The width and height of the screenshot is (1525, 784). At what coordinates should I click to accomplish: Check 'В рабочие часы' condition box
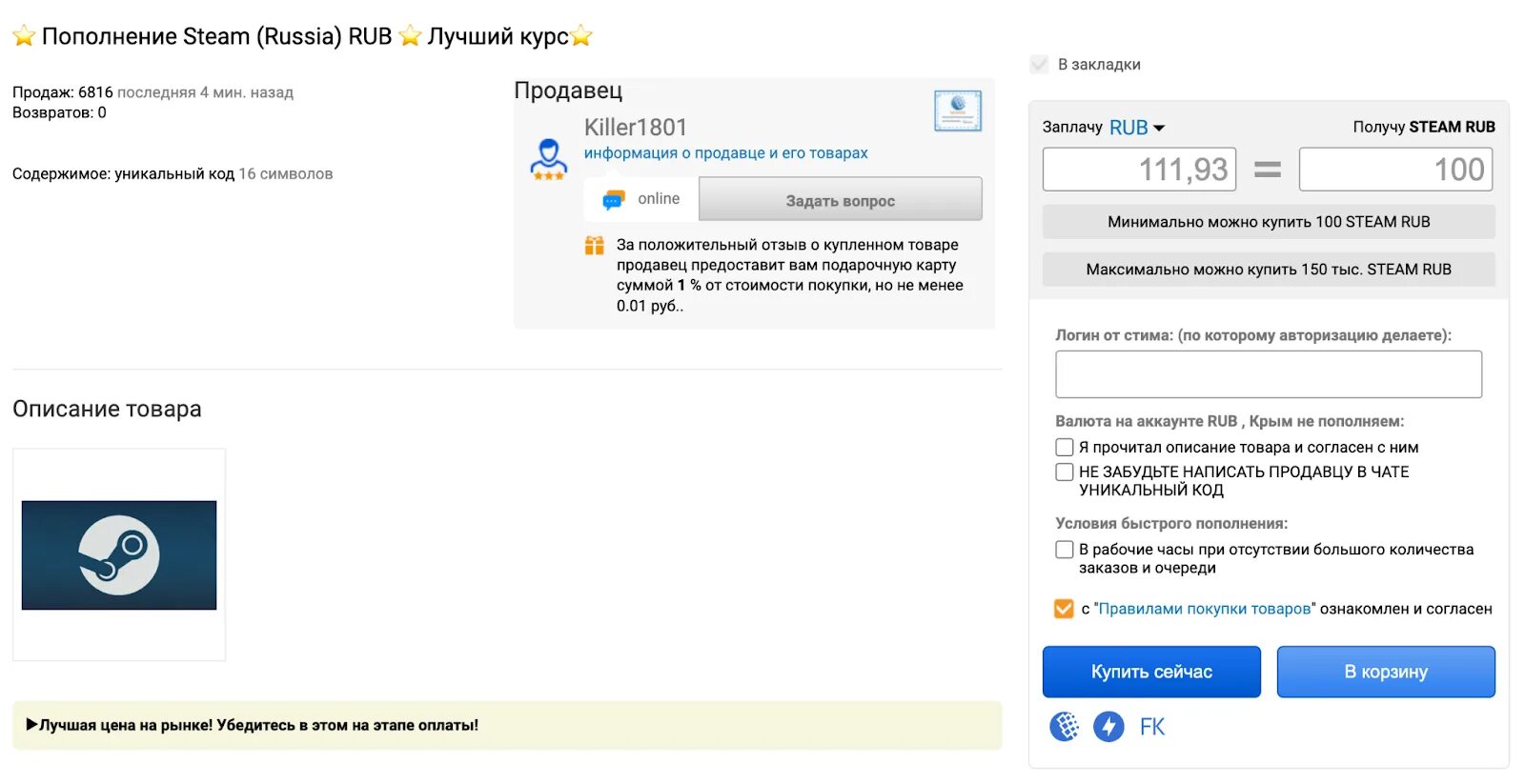1065,550
